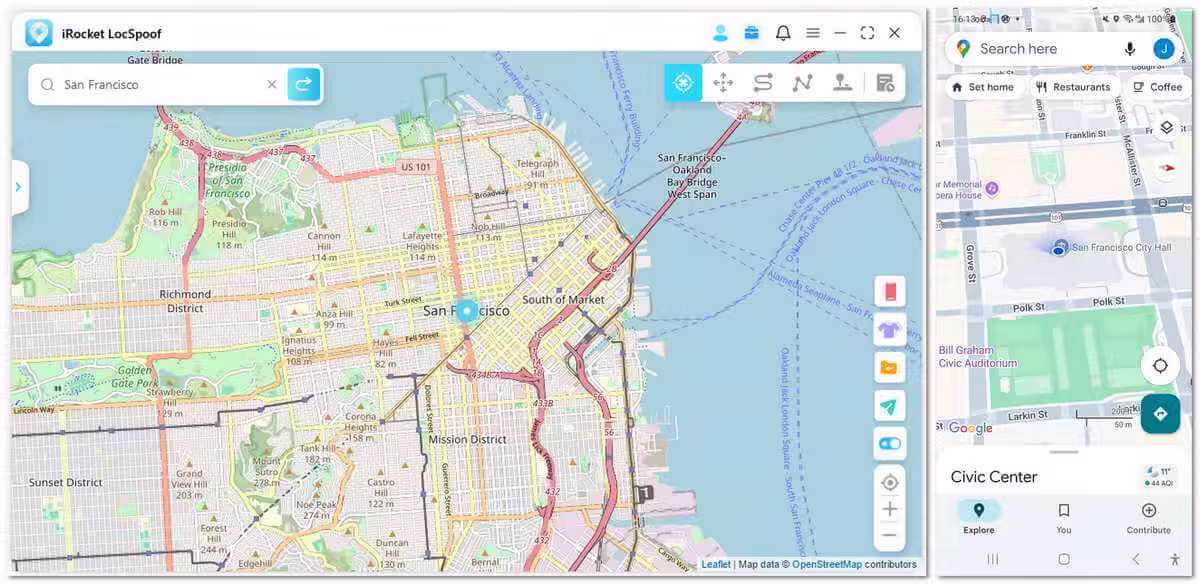The width and height of the screenshot is (1200, 584).
Task: Tap the Android recent apps navigation button
Action: coord(993,559)
